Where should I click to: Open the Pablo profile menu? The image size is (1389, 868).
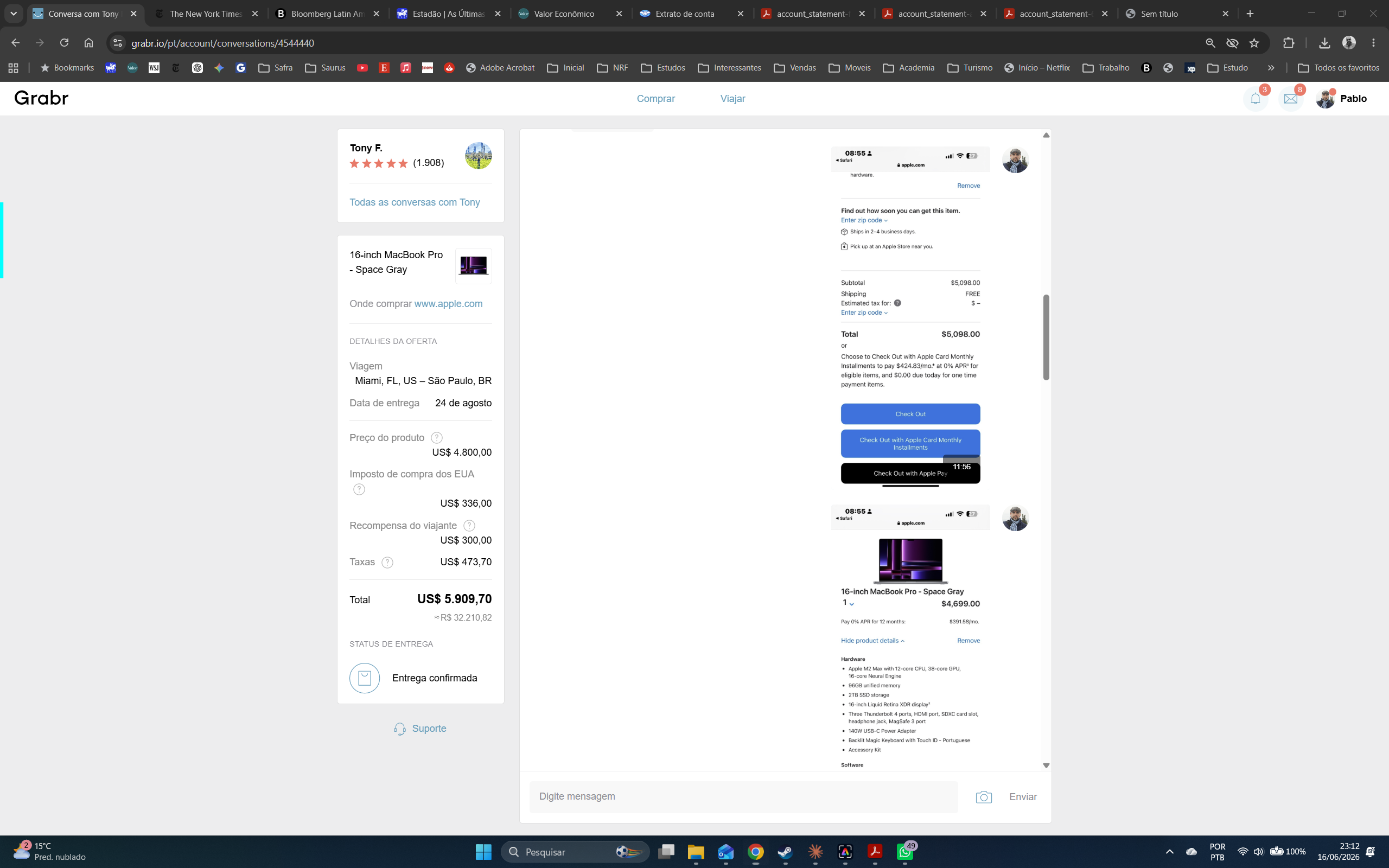pos(1341,99)
